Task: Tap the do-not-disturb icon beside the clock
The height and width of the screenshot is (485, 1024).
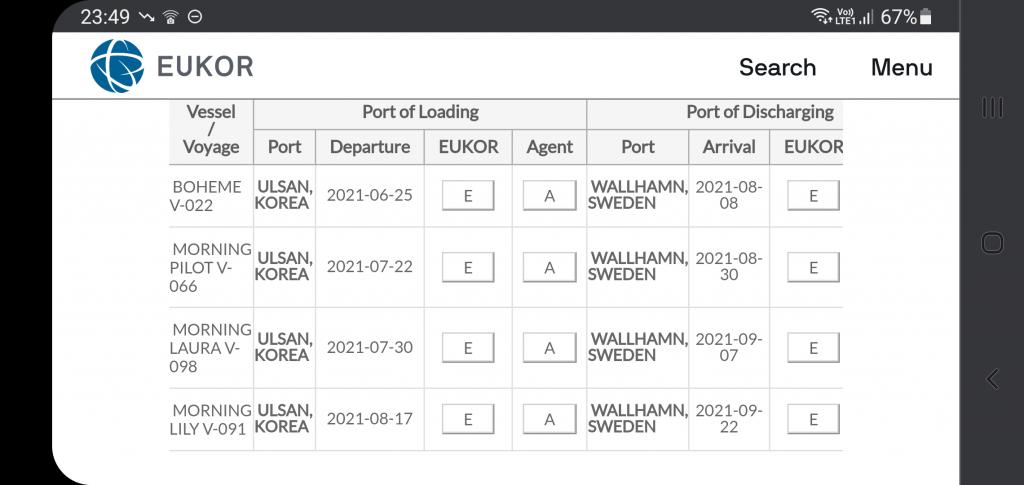Action: coord(195,17)
